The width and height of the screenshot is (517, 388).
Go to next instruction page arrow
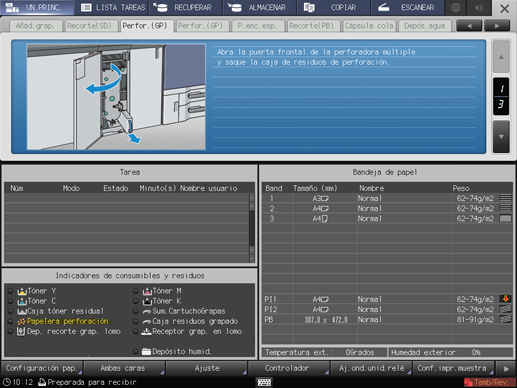[x=501, y=137]
